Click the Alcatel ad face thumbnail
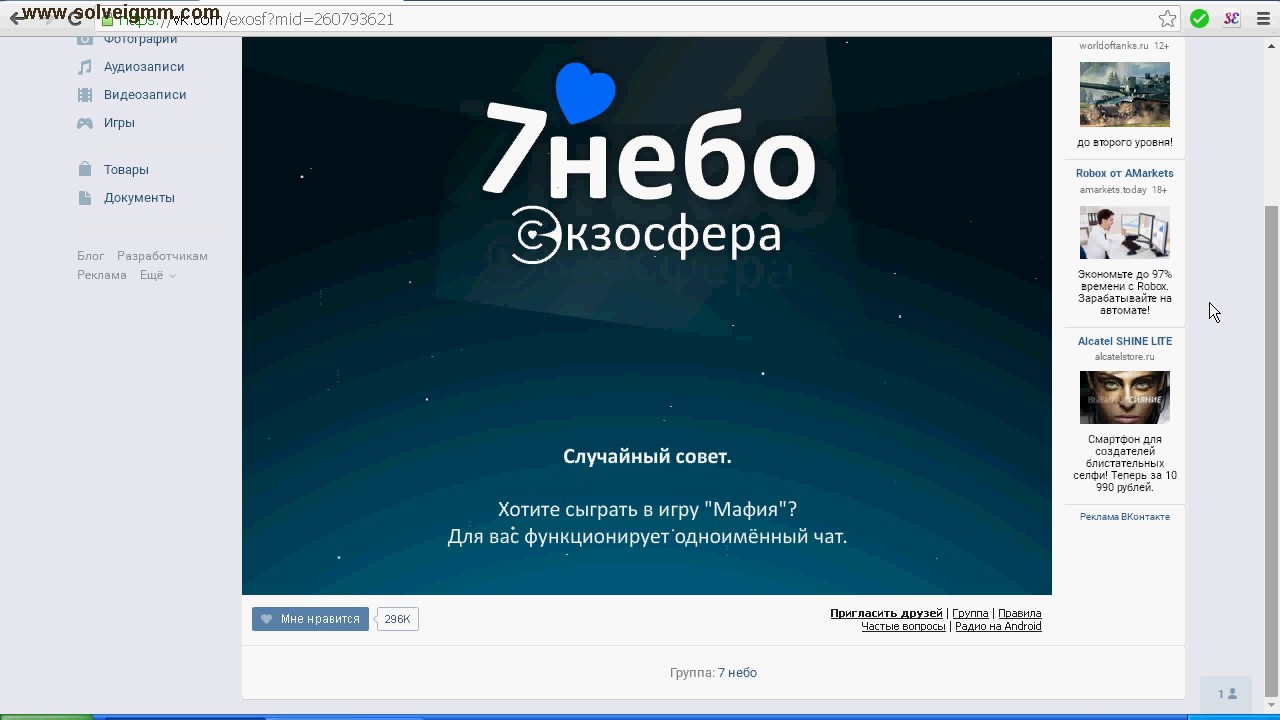Screen dimensions: 1280x720 [1124, 397]
